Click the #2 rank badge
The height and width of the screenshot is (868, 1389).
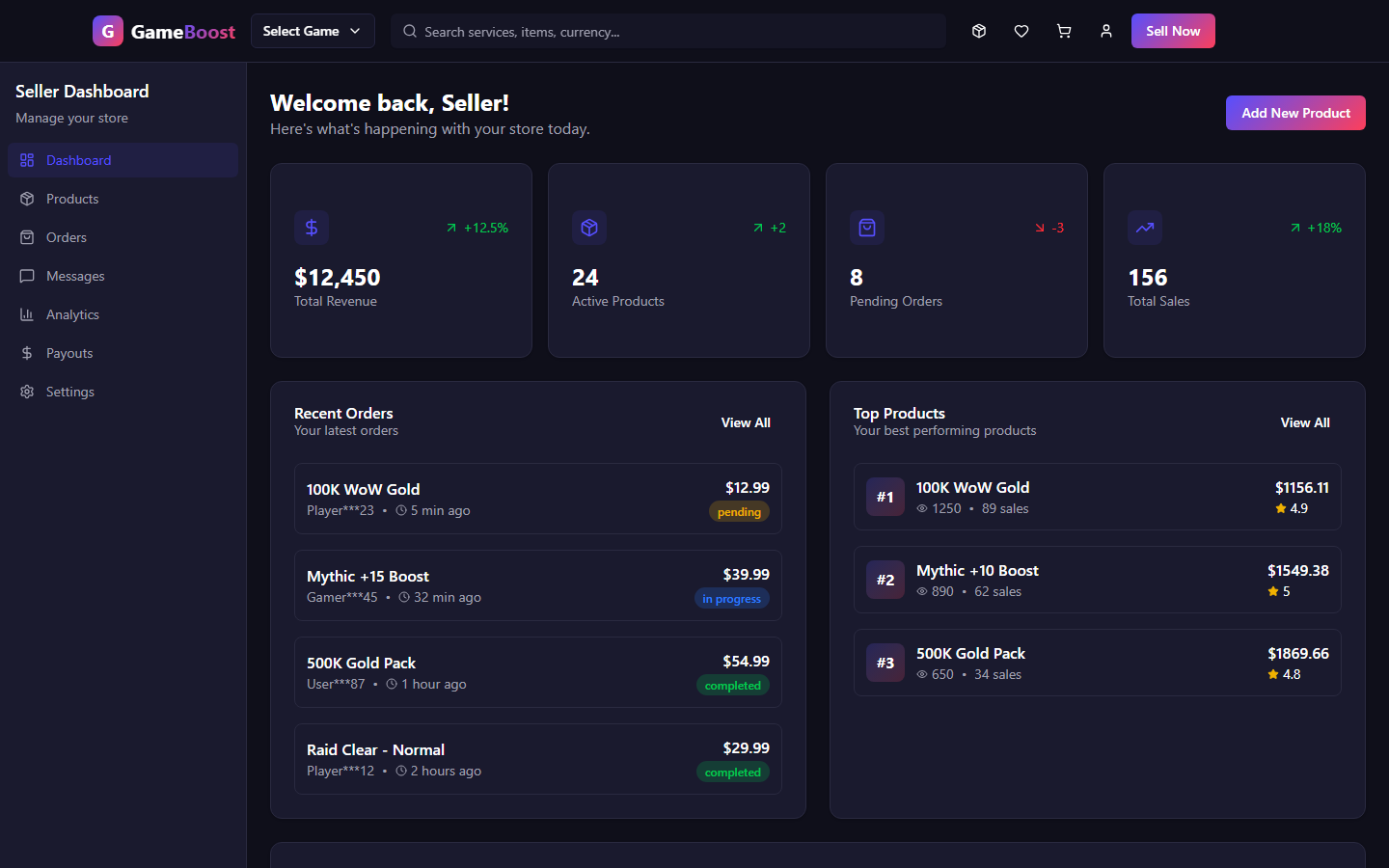pos(885,580)
